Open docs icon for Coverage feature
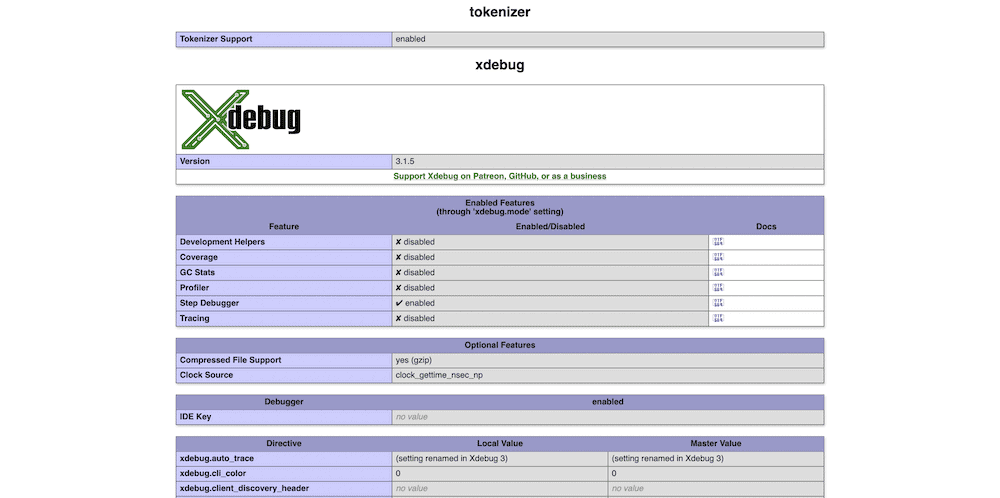The height and width of the screenshot is (498, 1000). [x=717, y=257]
